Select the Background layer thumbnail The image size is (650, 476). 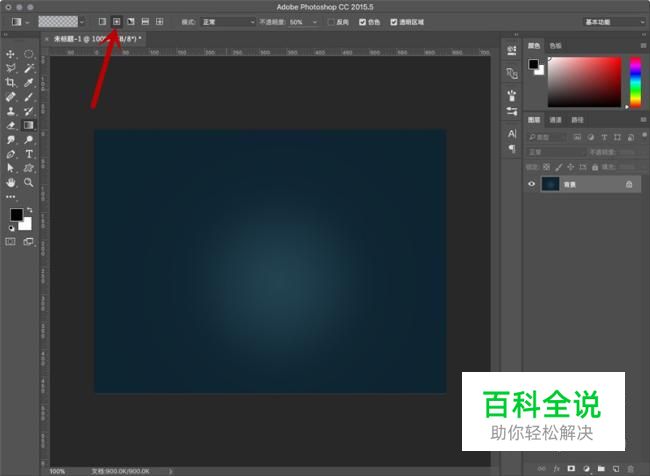[x=551, y=184]
